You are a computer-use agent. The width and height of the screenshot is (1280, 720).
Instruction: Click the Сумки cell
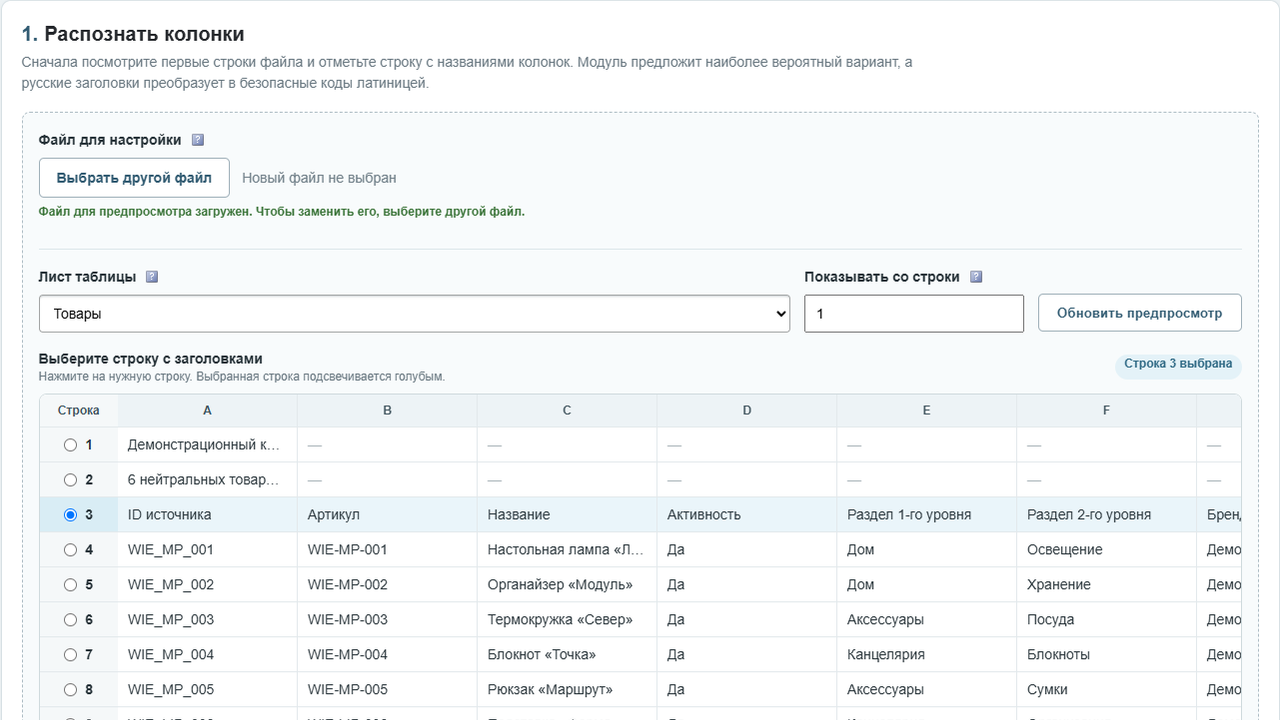click(x=1106, y=690)
